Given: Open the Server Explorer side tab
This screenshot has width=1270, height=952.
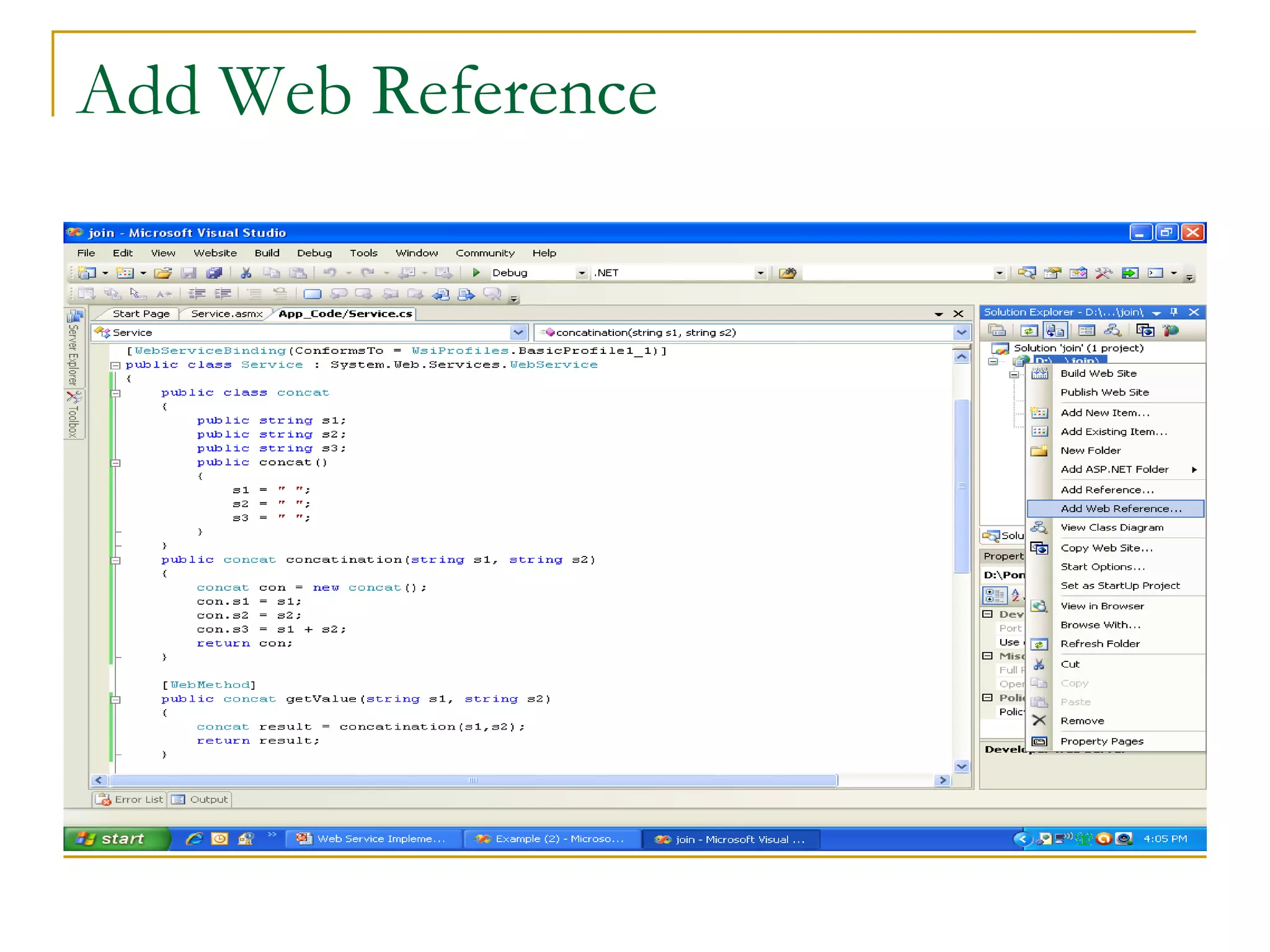Looking at the screenshot, I should [x=74, y=348].
